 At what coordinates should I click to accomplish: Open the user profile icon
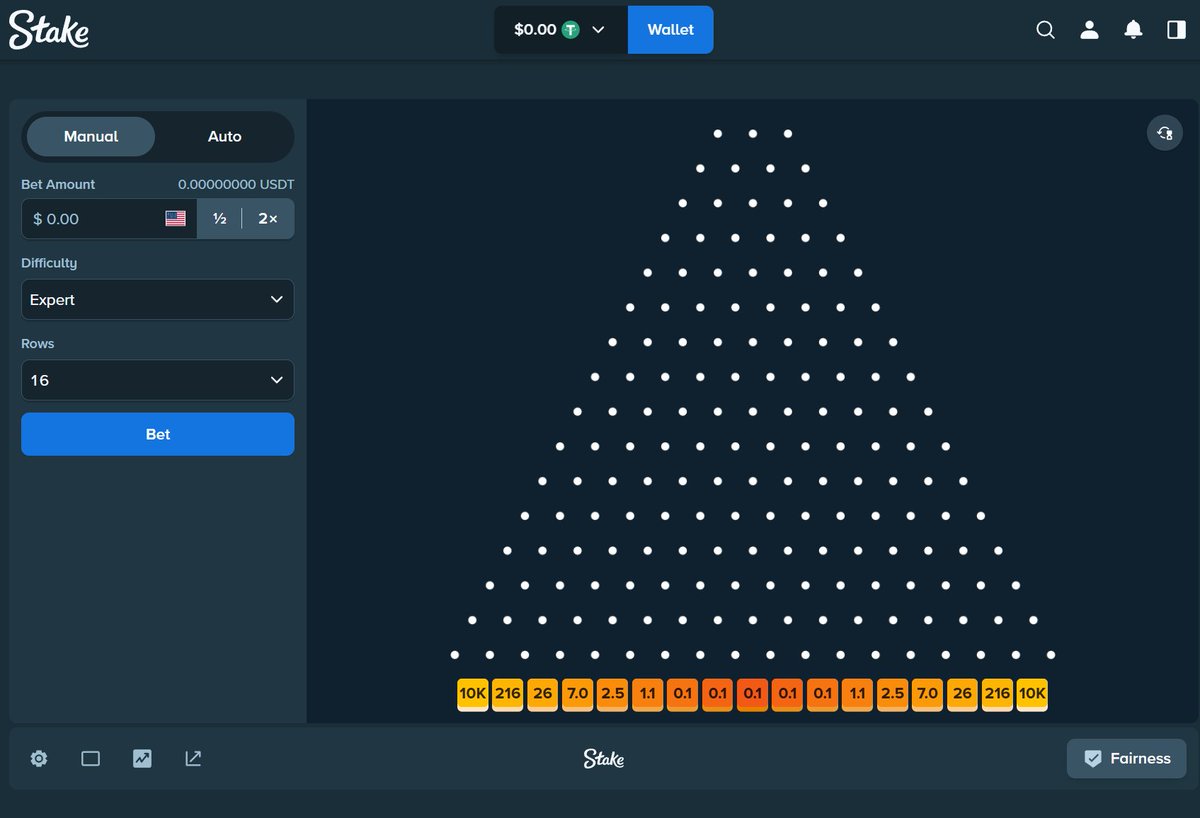tap(1089, 30)
